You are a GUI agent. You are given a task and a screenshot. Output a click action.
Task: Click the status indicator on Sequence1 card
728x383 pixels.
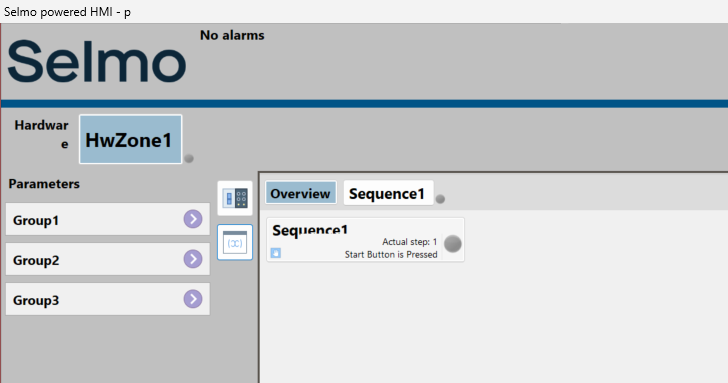[453, 244]
